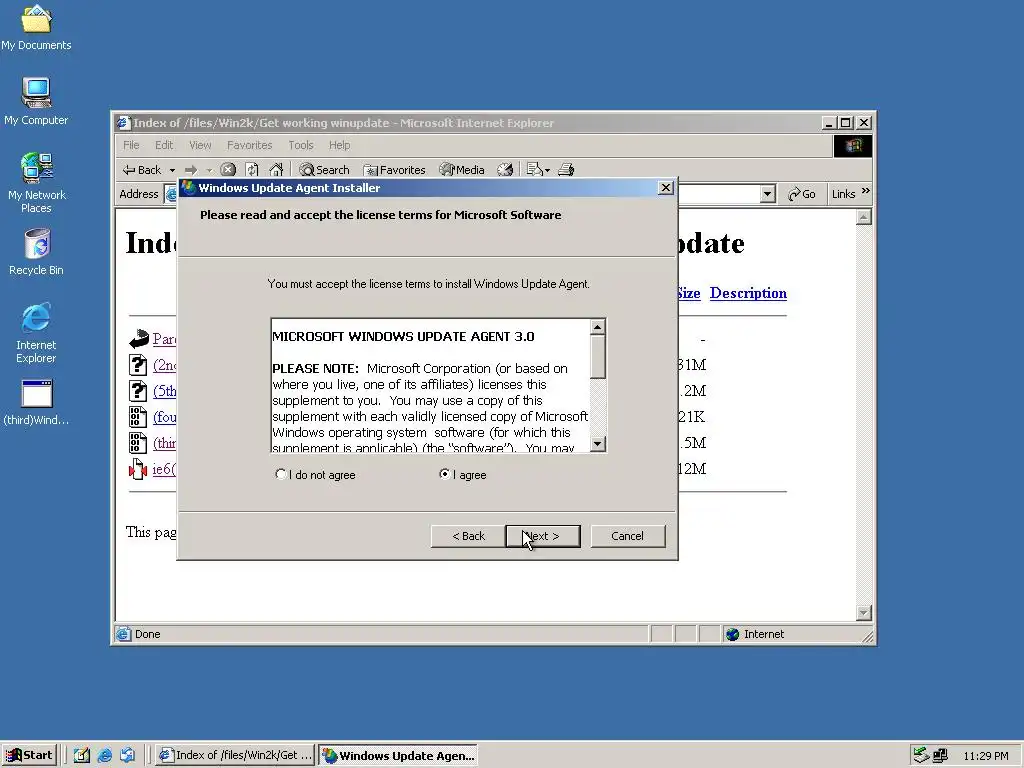
Task: Click the IE Stop button
Action: coord(228,170)
